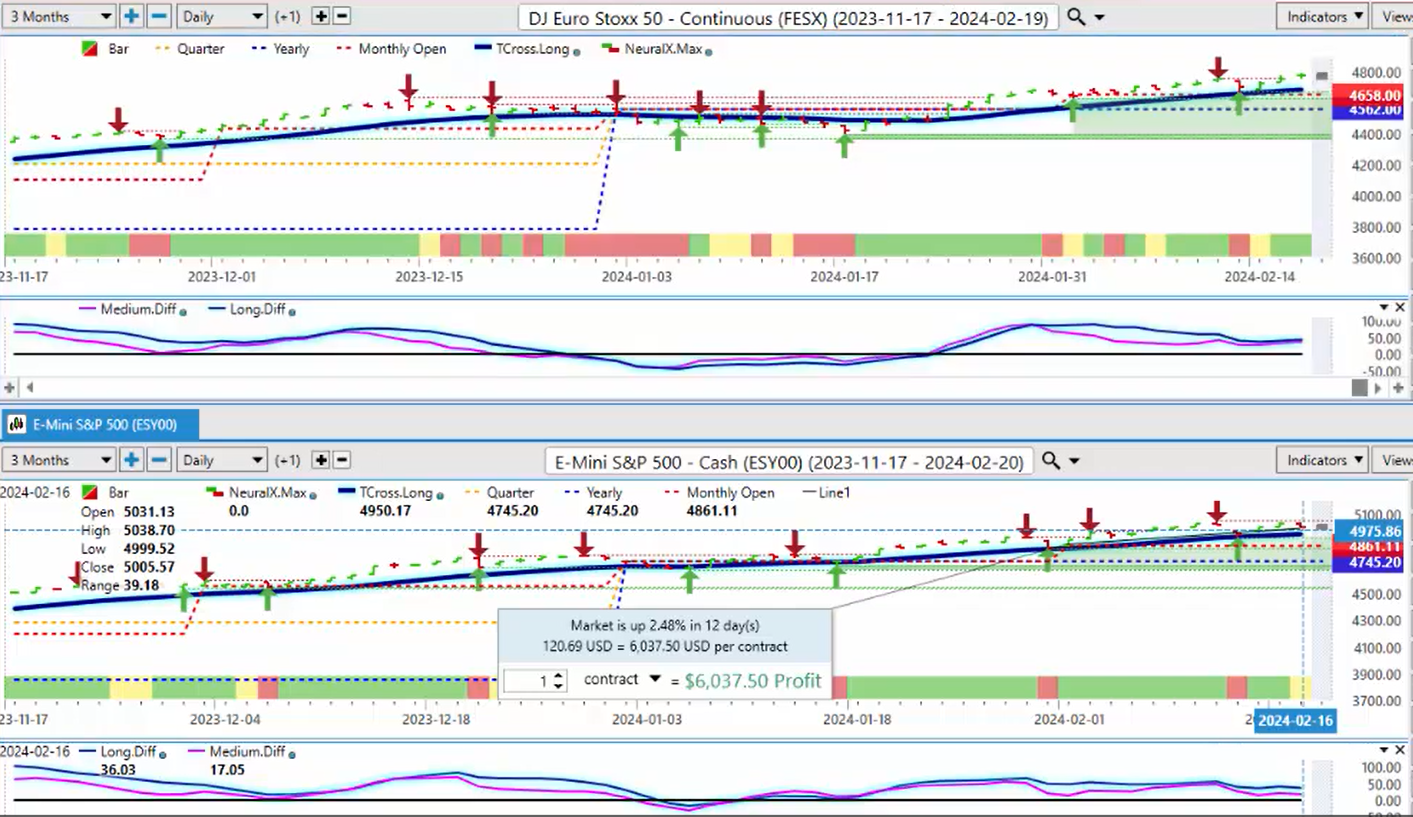Select E-Mini S&P 500 (ESY00) tab

click(100, 425)
